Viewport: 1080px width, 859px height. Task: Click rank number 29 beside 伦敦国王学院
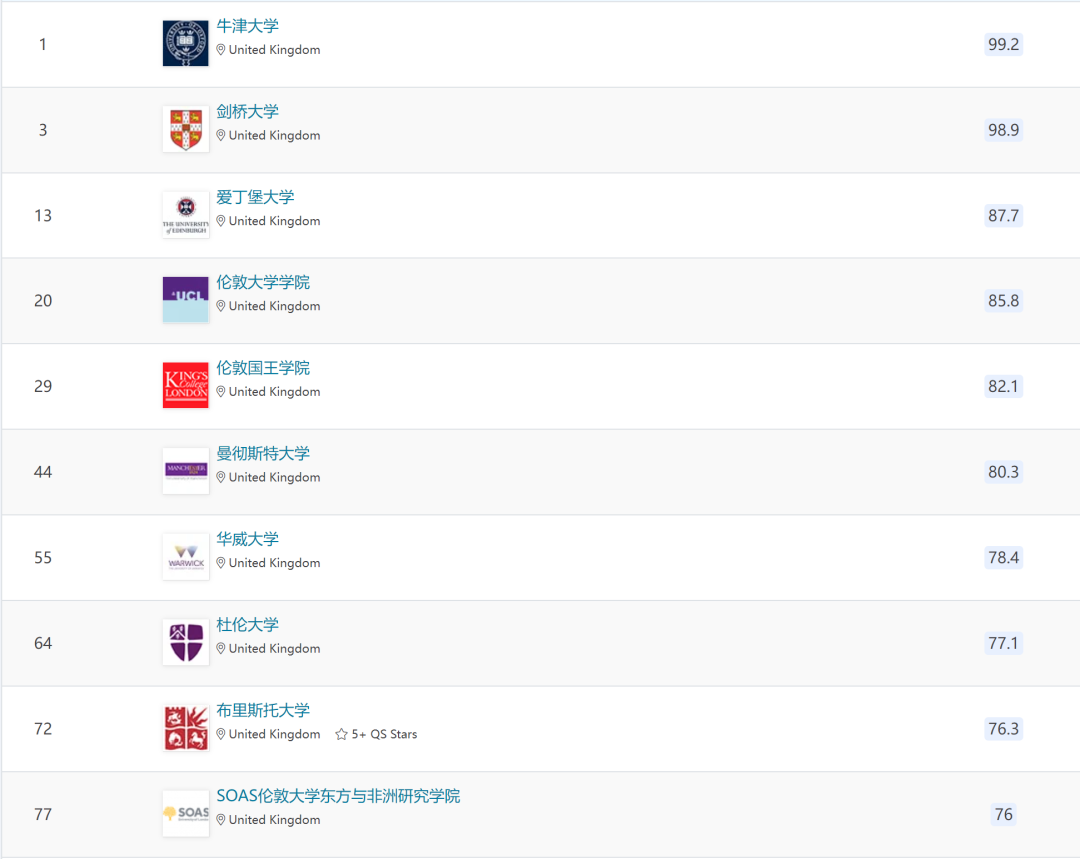[43, 386]
